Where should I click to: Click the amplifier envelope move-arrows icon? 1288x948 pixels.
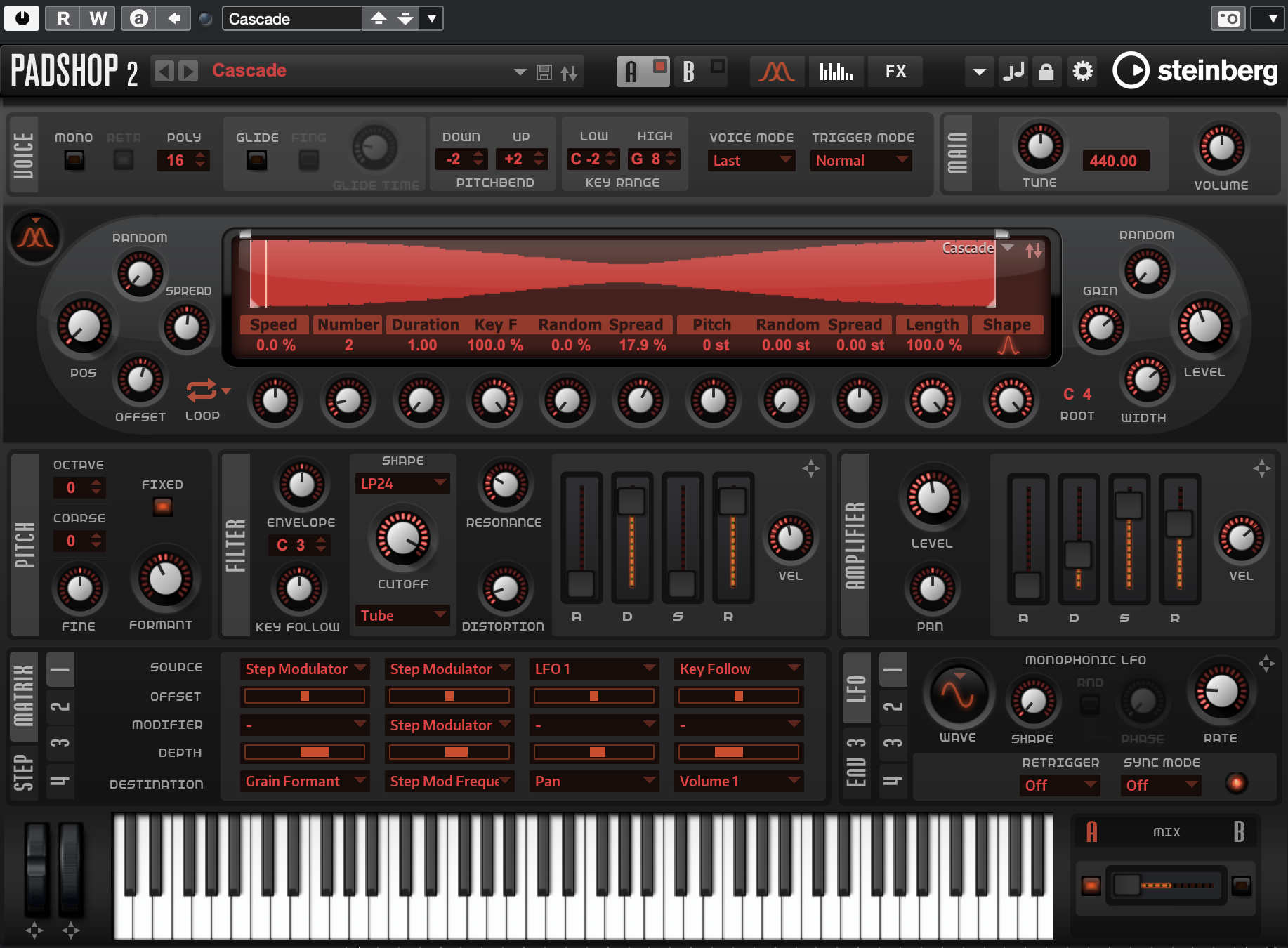coord(1262,468)
